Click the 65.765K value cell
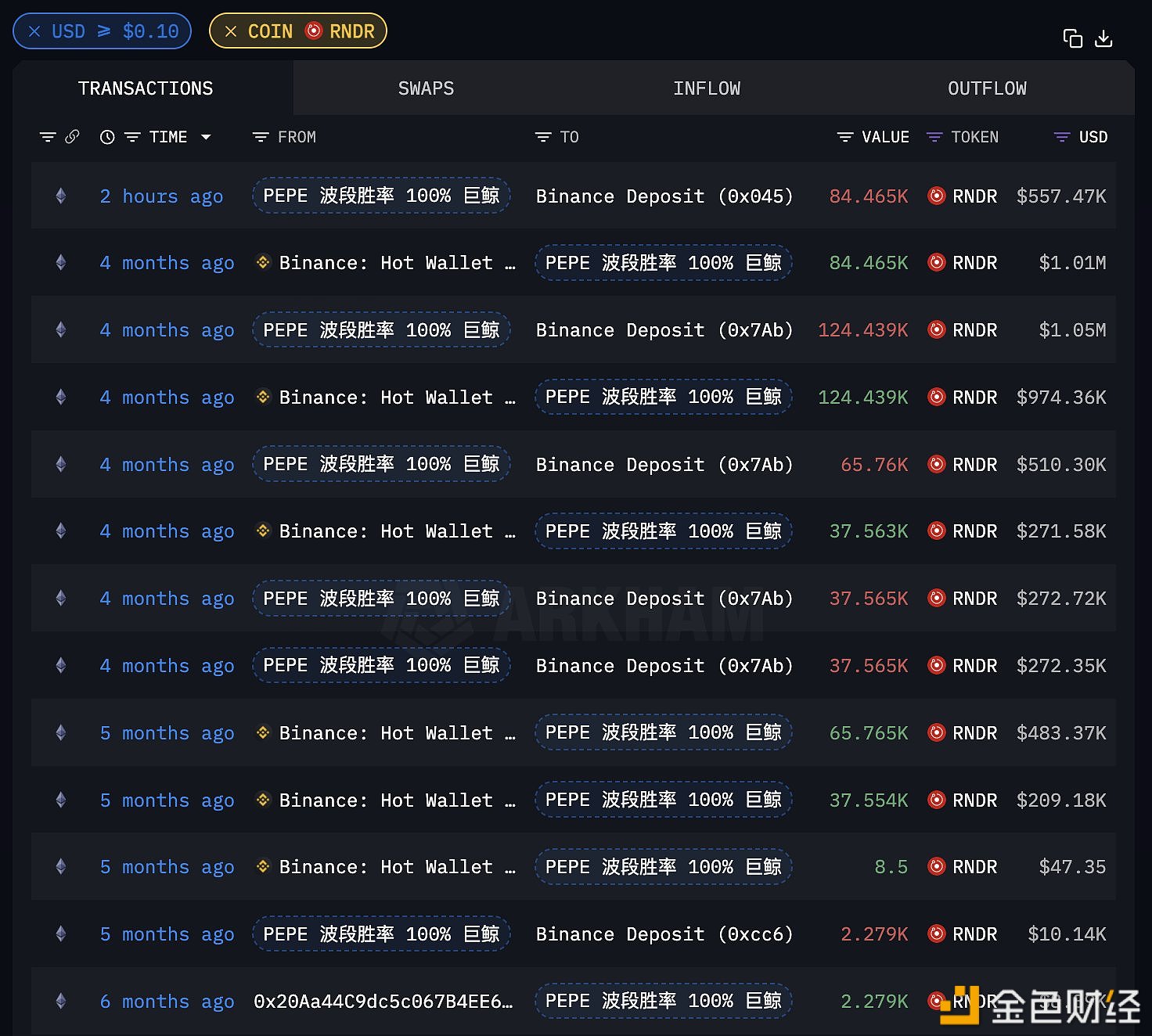 tap(869, 733)
